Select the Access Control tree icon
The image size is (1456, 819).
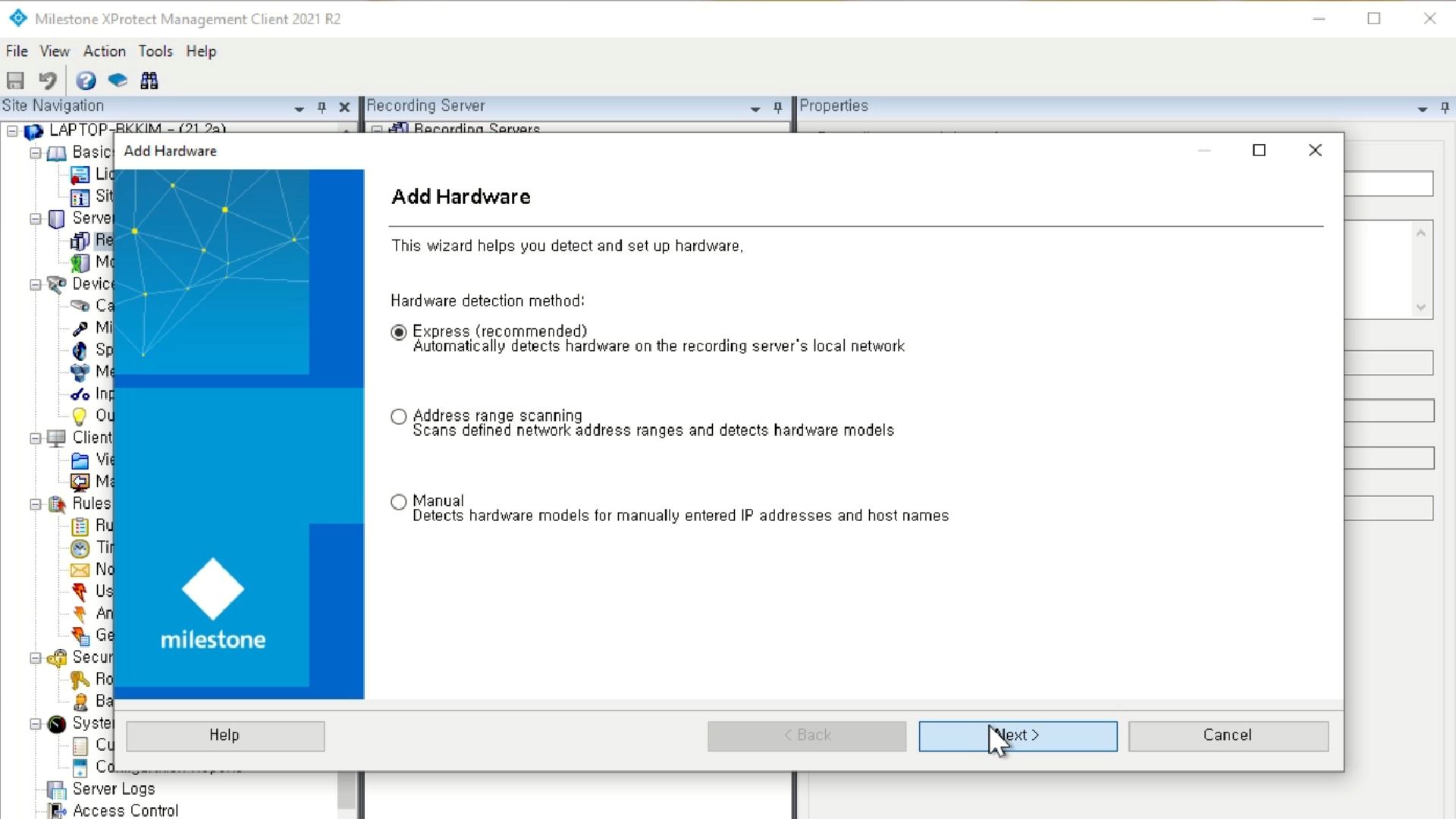[57, 811]
